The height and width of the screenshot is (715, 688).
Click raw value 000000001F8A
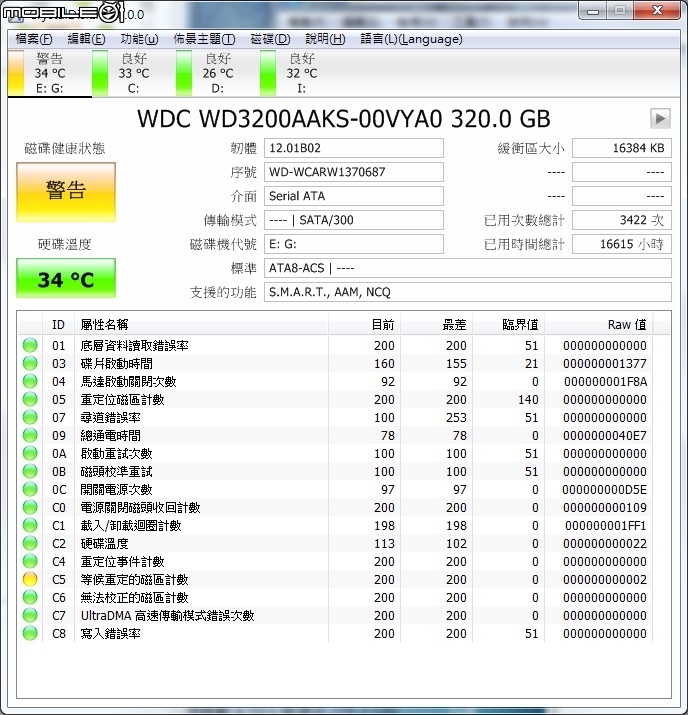605,382
